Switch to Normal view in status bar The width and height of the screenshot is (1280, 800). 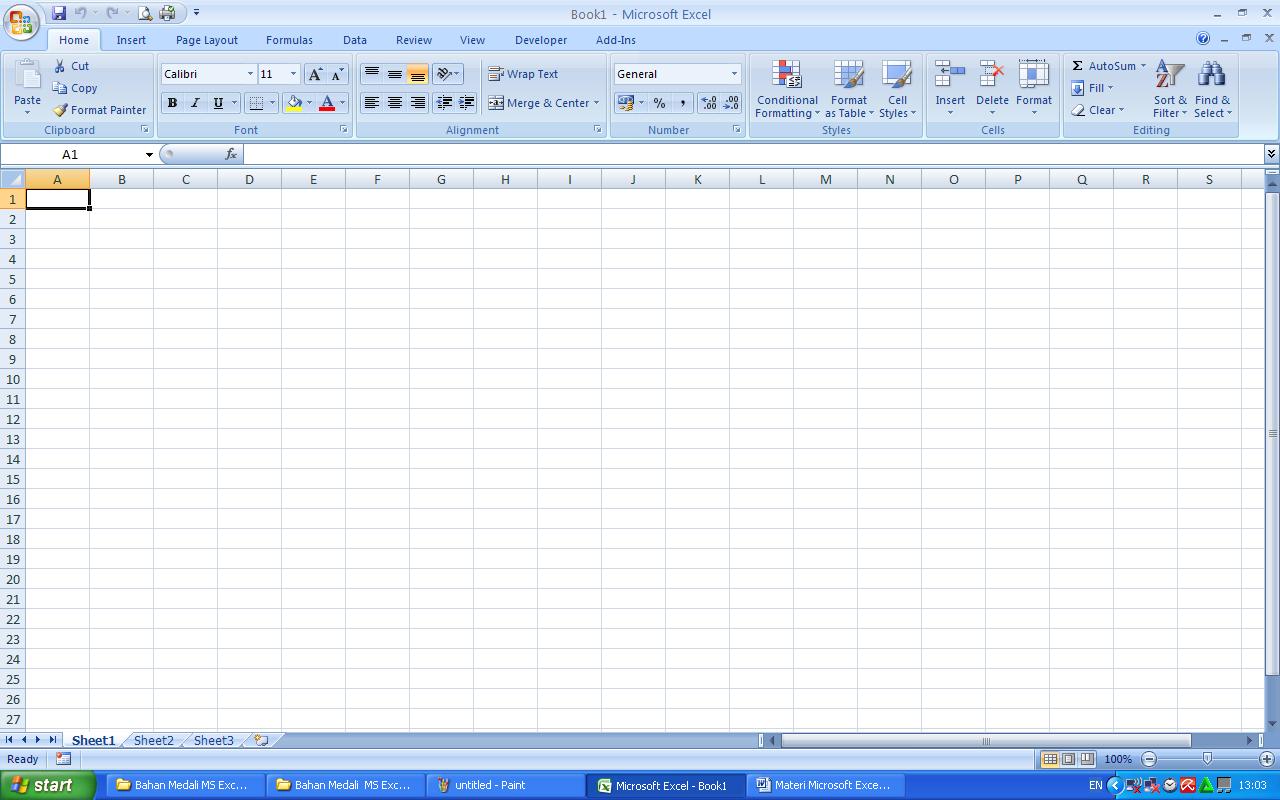[1049, 759]
